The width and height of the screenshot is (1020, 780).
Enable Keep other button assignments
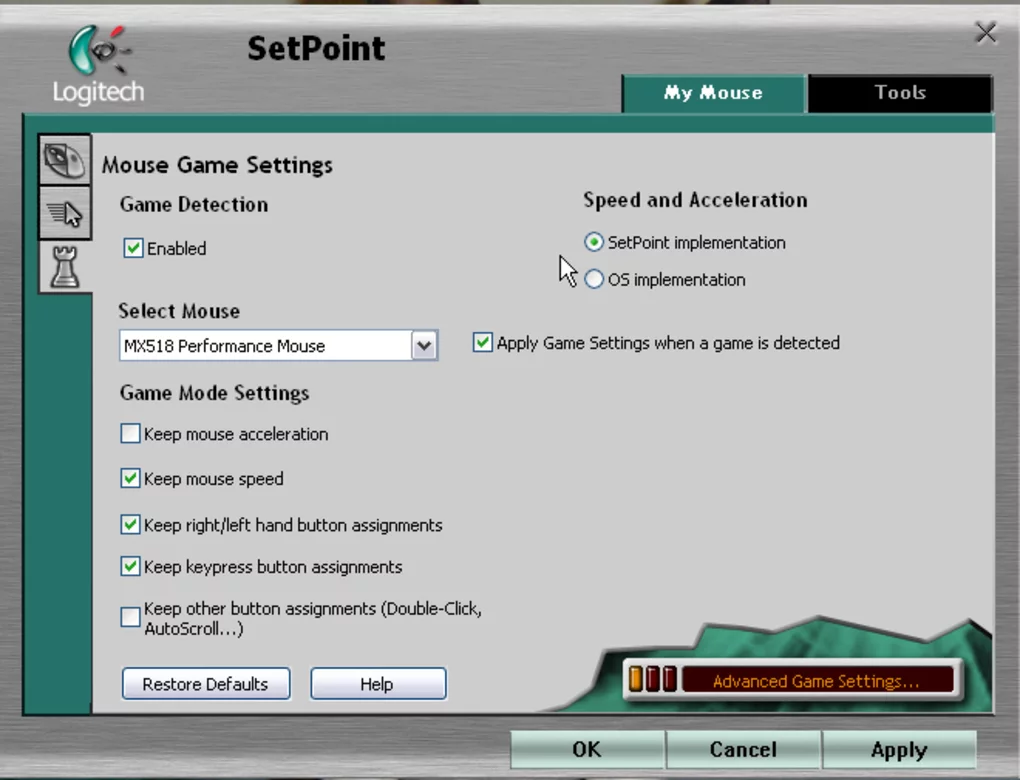coord(130,617)
